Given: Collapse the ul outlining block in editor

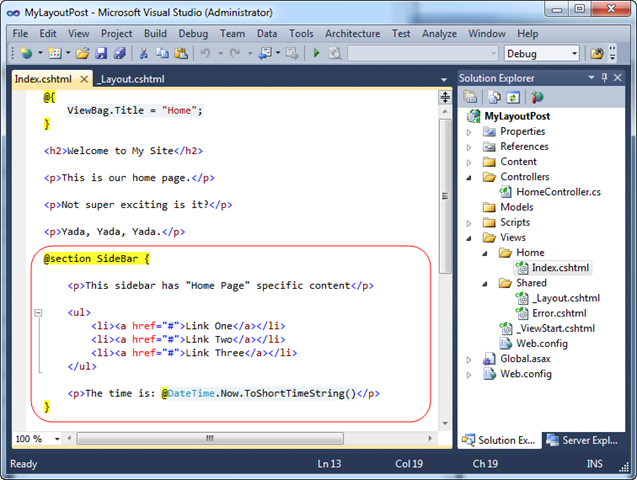Looking at the screenshot, I should click(x=38, y=312).
